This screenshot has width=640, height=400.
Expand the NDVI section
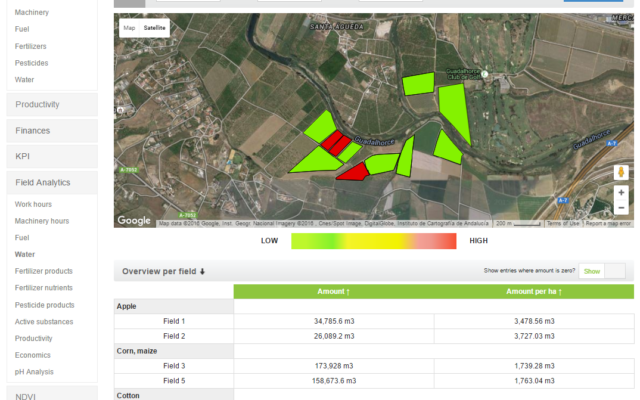[52, 394]
